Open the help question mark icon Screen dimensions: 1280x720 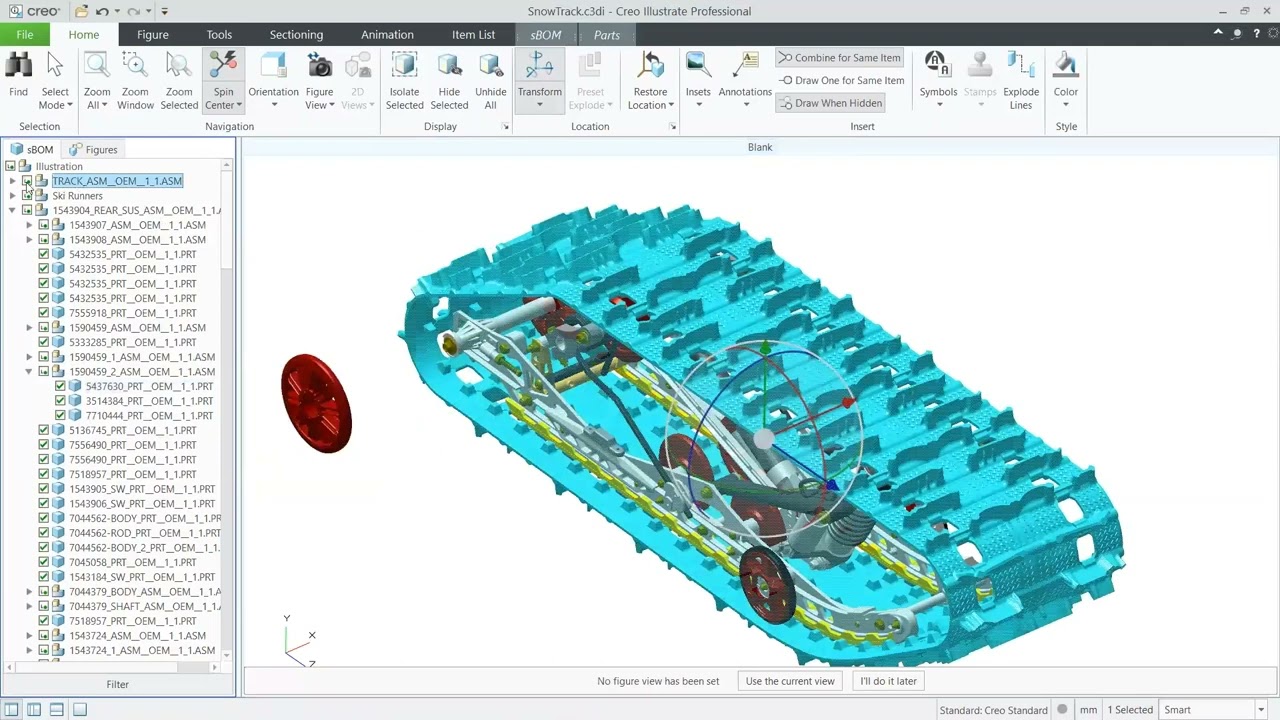coord(1257,34)
